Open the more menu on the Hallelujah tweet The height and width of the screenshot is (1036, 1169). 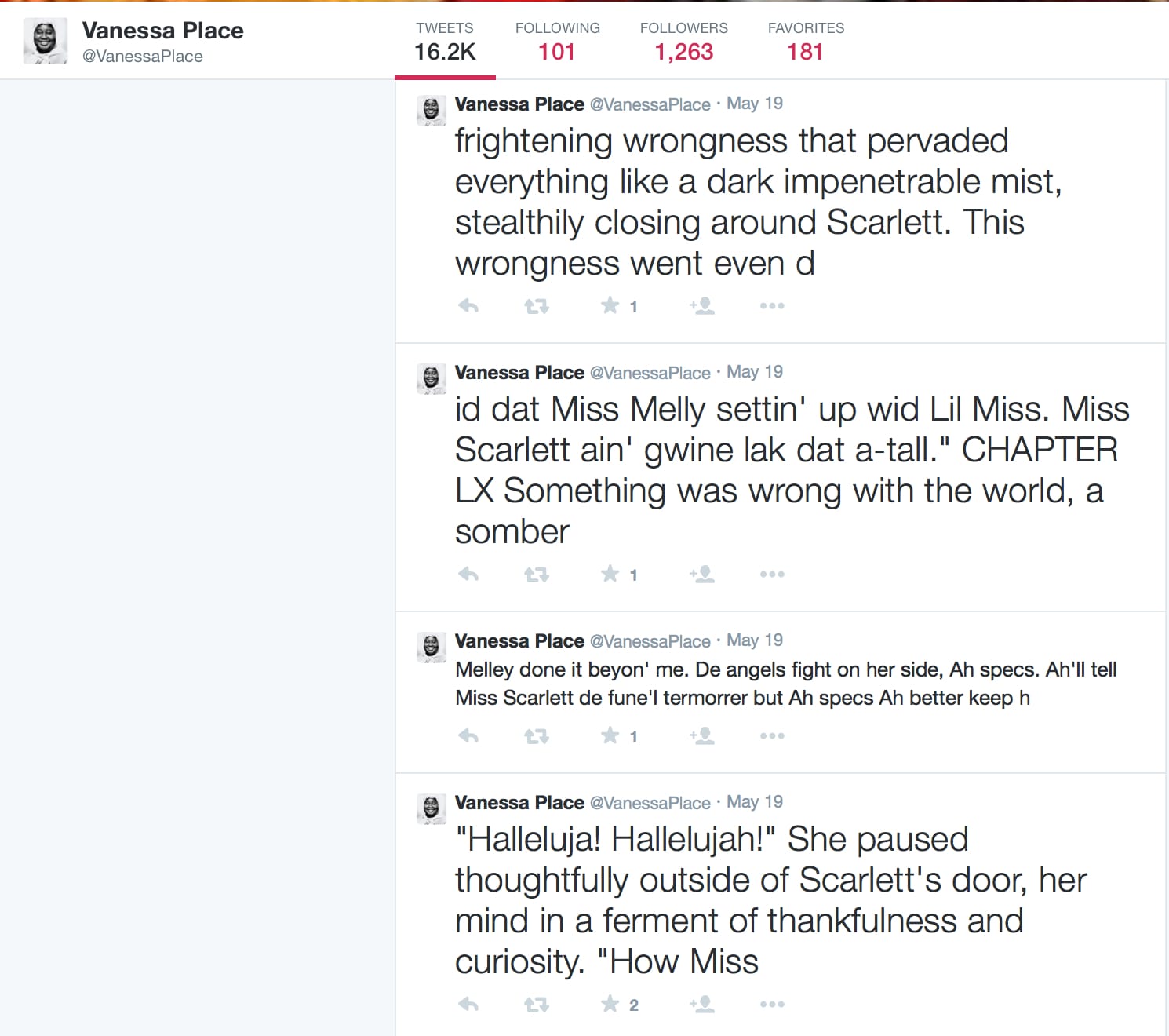pos(772,1004)
